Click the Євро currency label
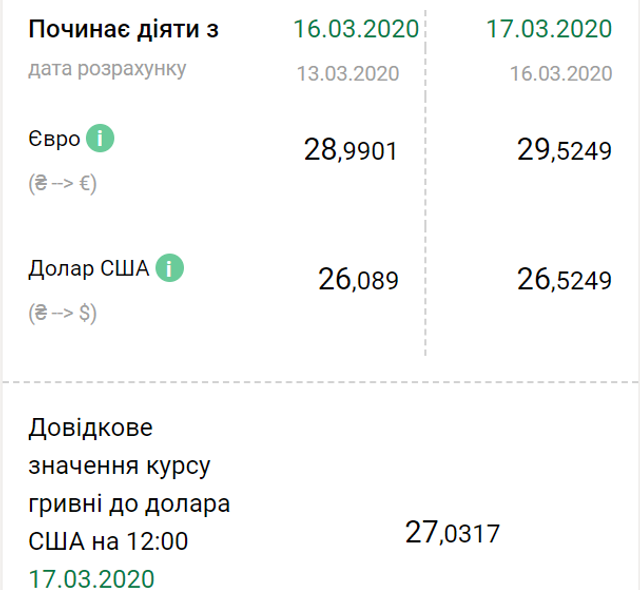 [54, 139]
